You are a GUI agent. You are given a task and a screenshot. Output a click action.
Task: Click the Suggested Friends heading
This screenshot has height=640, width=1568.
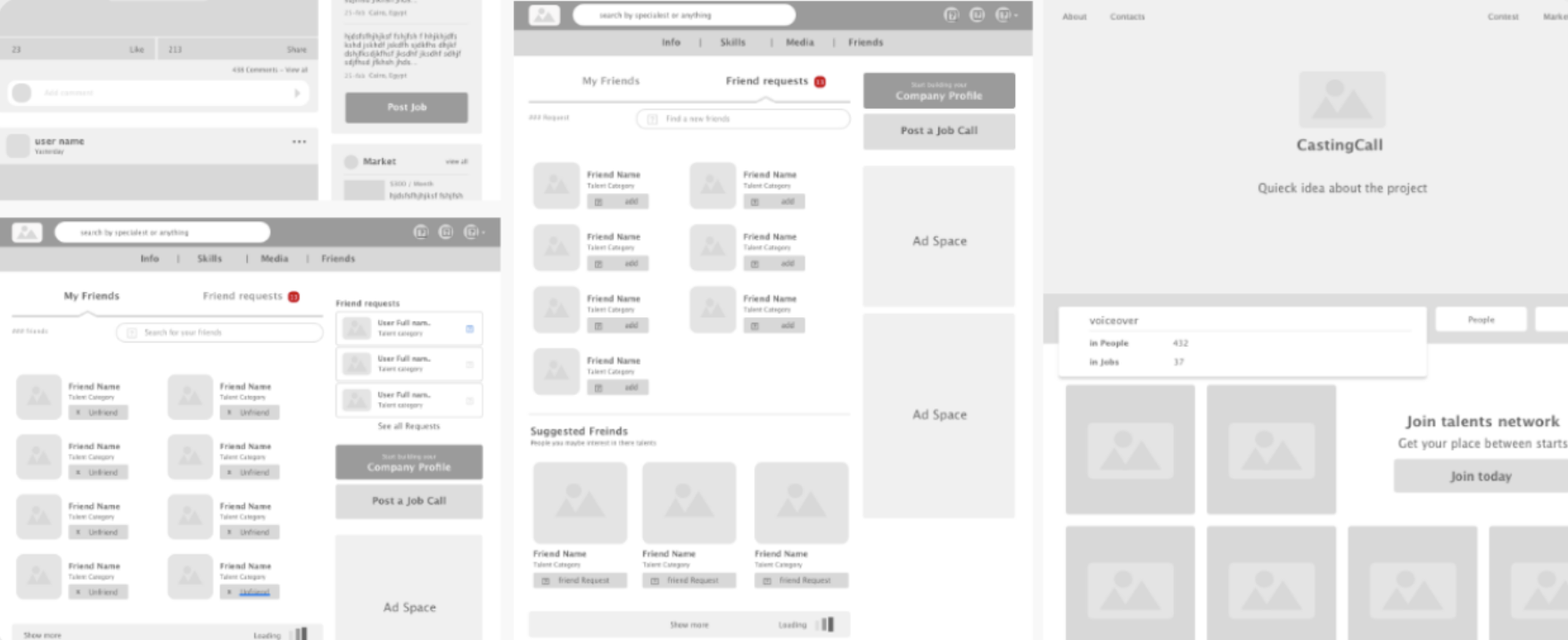579,431
